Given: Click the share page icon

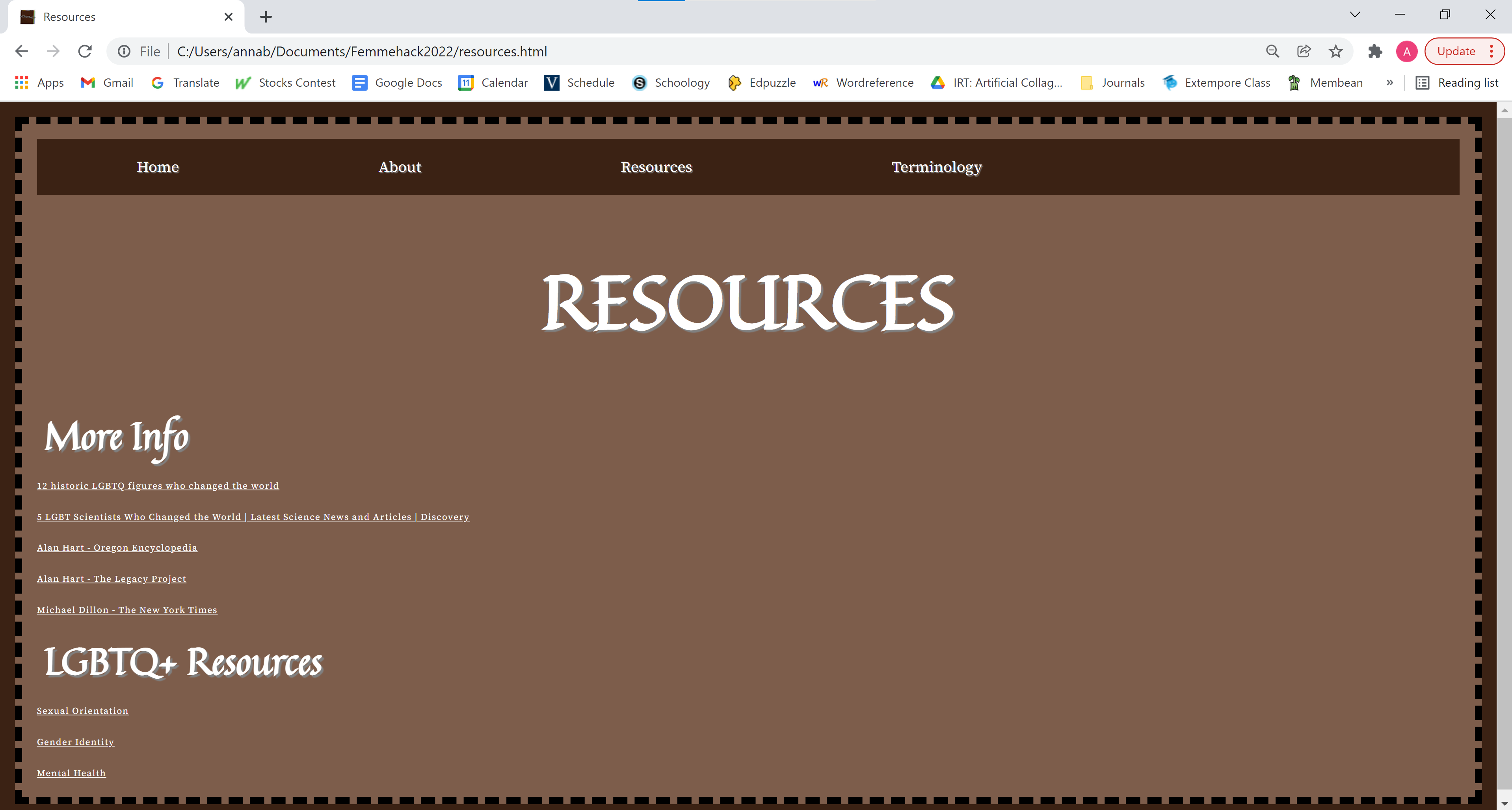Looking at the screenshot, I should coord(1304,52).
